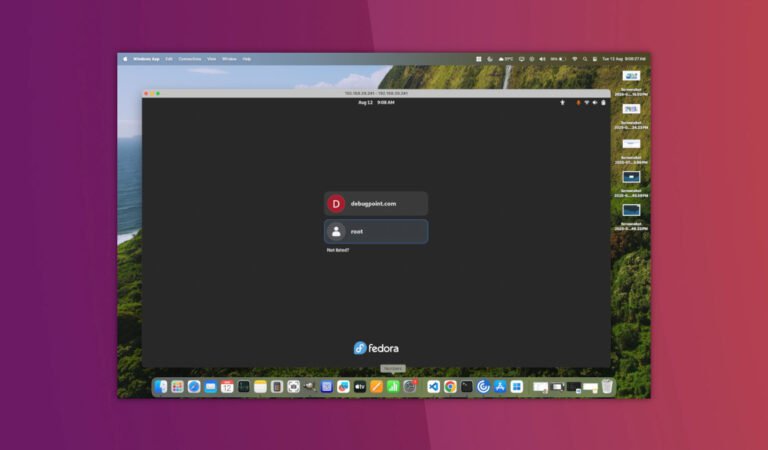Click the Windows logo icon in macOS menu bar
768x450 pixels.
(x=479, y=59)
